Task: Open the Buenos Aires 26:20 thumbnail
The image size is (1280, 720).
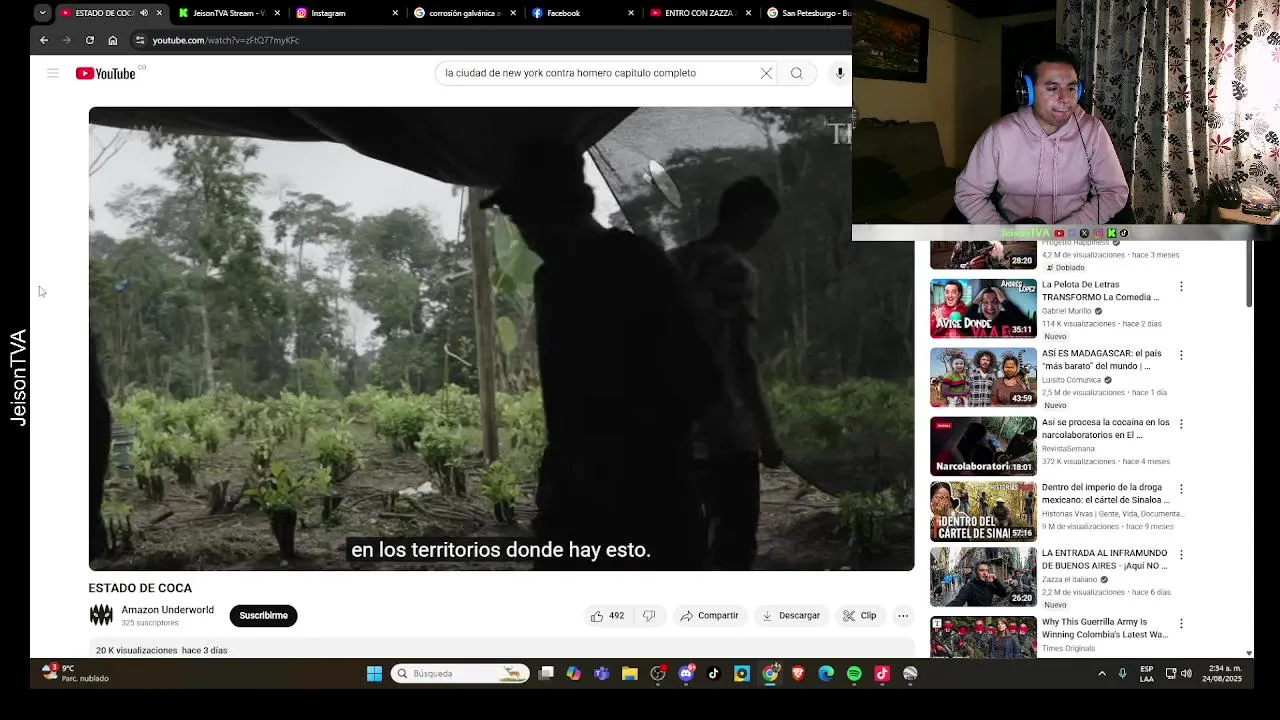Action: 983,577
